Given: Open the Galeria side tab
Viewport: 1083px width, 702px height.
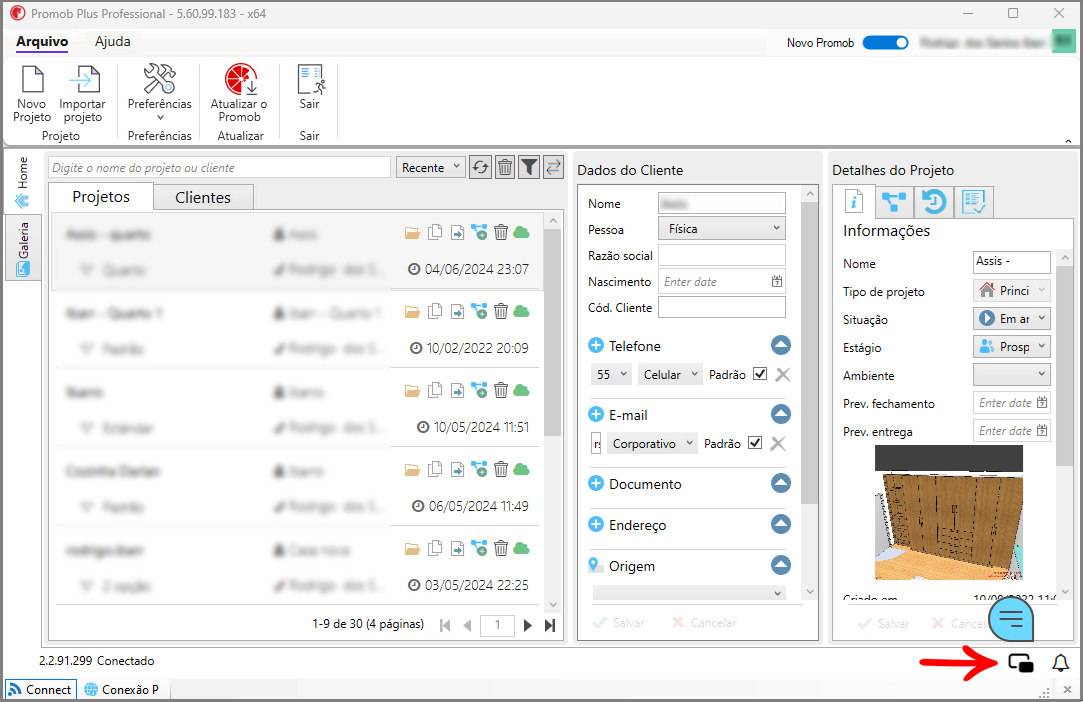Looking at the screenshot, I should coord(23,247).
